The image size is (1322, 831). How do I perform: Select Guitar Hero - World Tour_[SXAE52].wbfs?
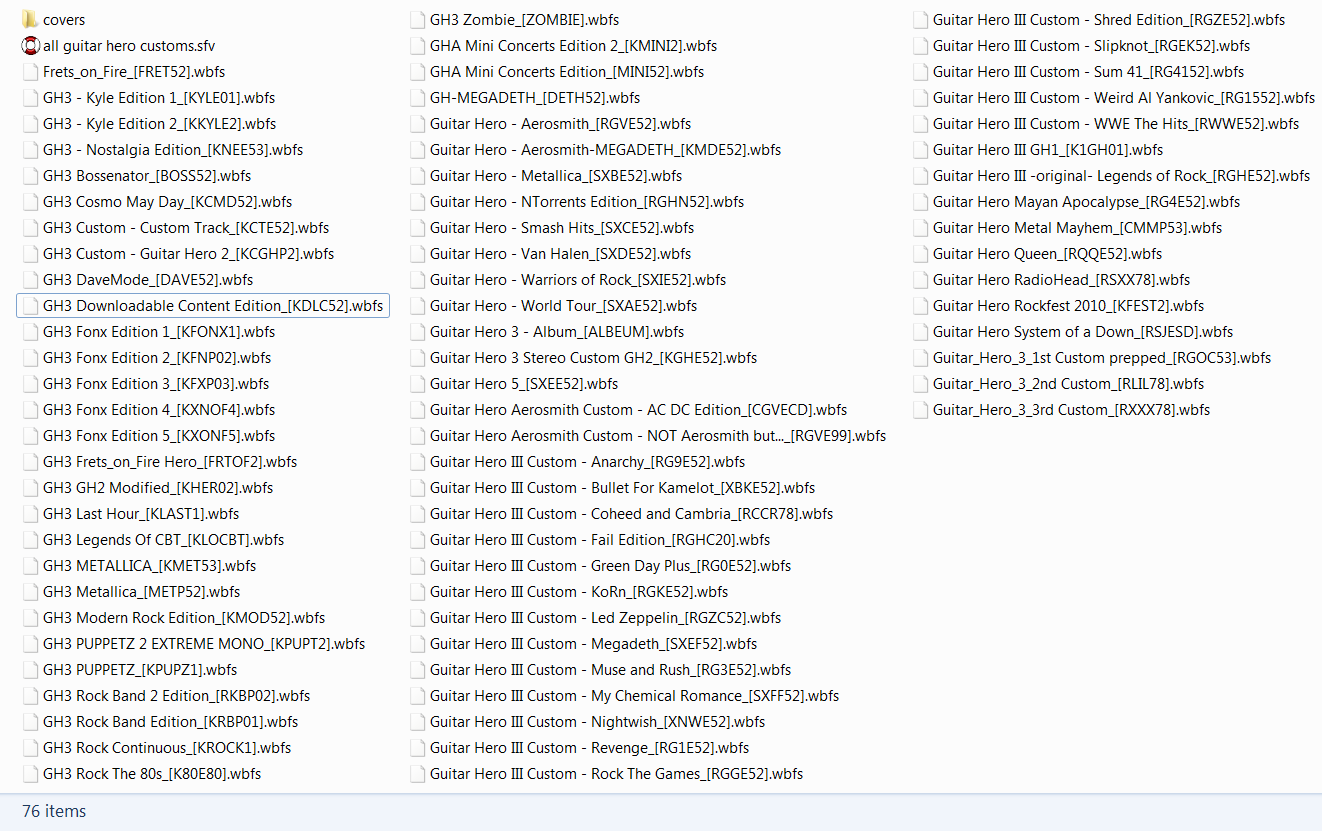(564, 306)
